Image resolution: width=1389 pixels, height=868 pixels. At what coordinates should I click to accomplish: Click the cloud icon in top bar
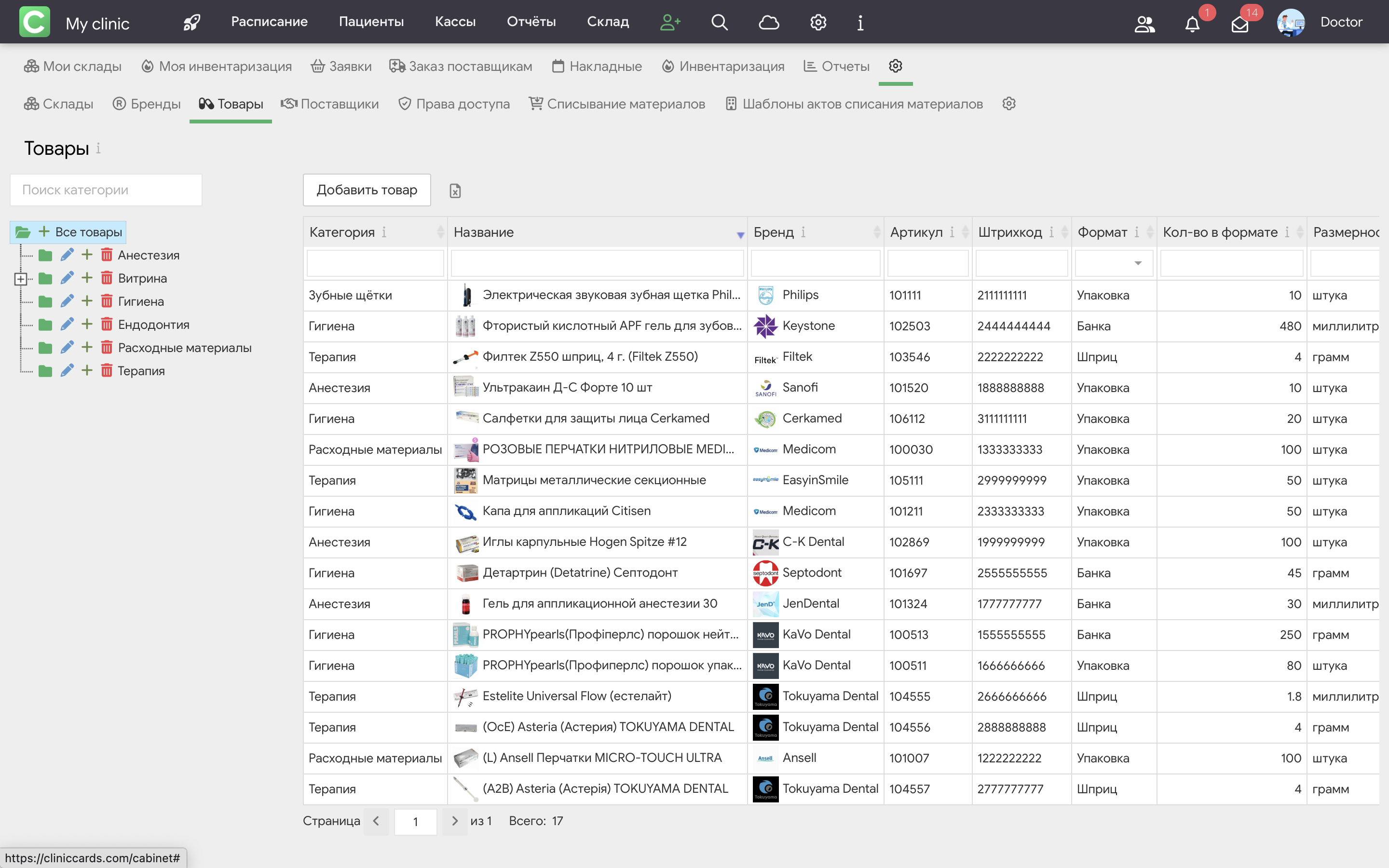pos(769,22)
